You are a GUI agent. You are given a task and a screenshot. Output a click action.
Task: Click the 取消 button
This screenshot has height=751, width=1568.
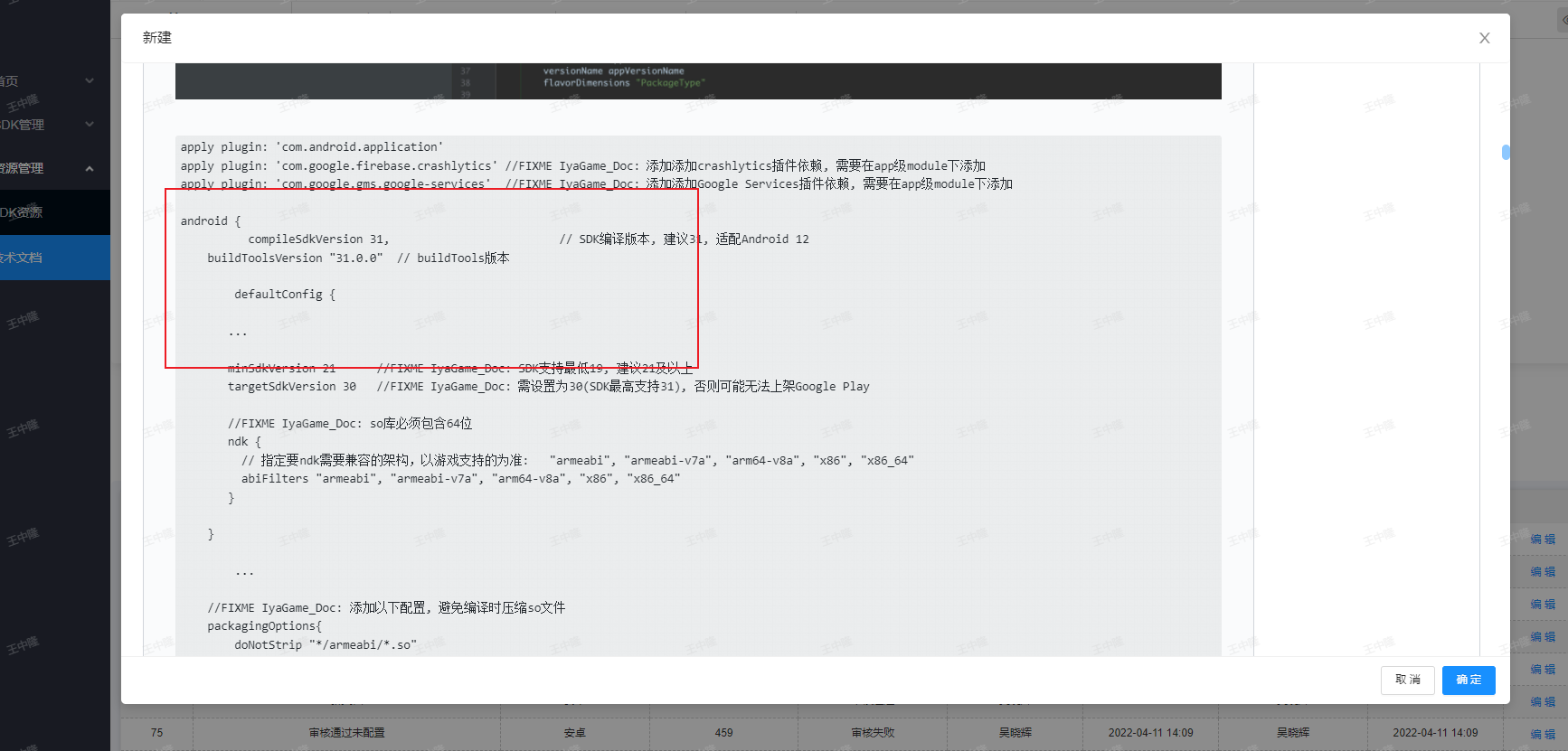(1407, 680)
